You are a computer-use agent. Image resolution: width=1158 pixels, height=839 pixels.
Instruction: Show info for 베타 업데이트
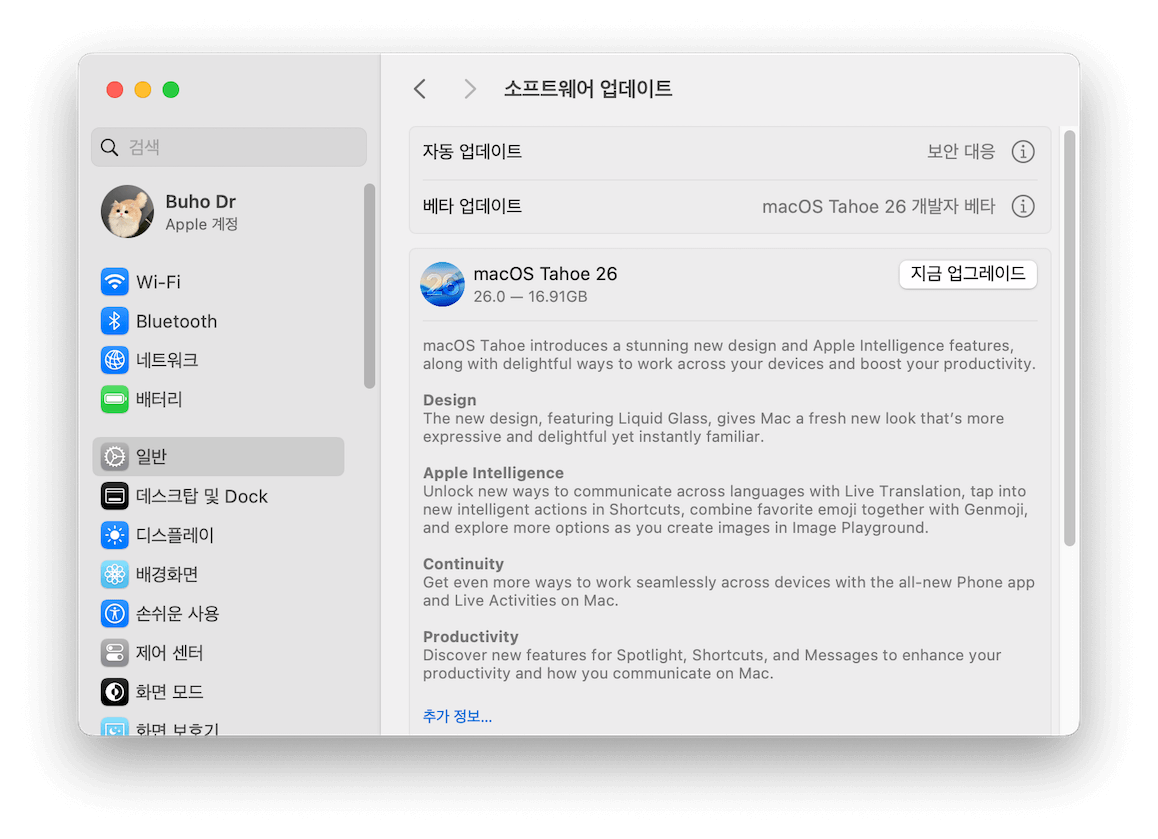tap(1022, 206)
